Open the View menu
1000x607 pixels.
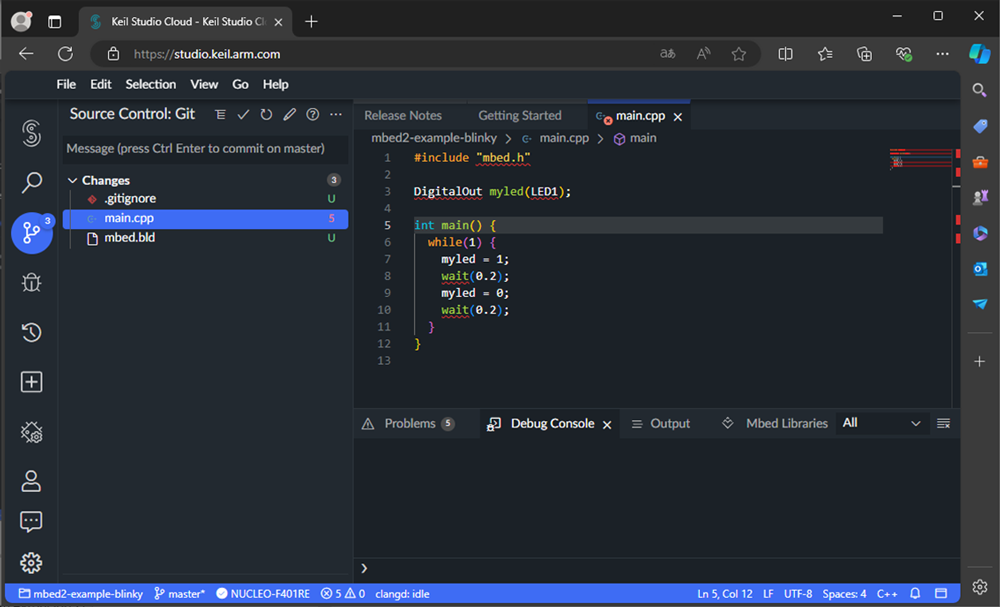pos(204,84)
